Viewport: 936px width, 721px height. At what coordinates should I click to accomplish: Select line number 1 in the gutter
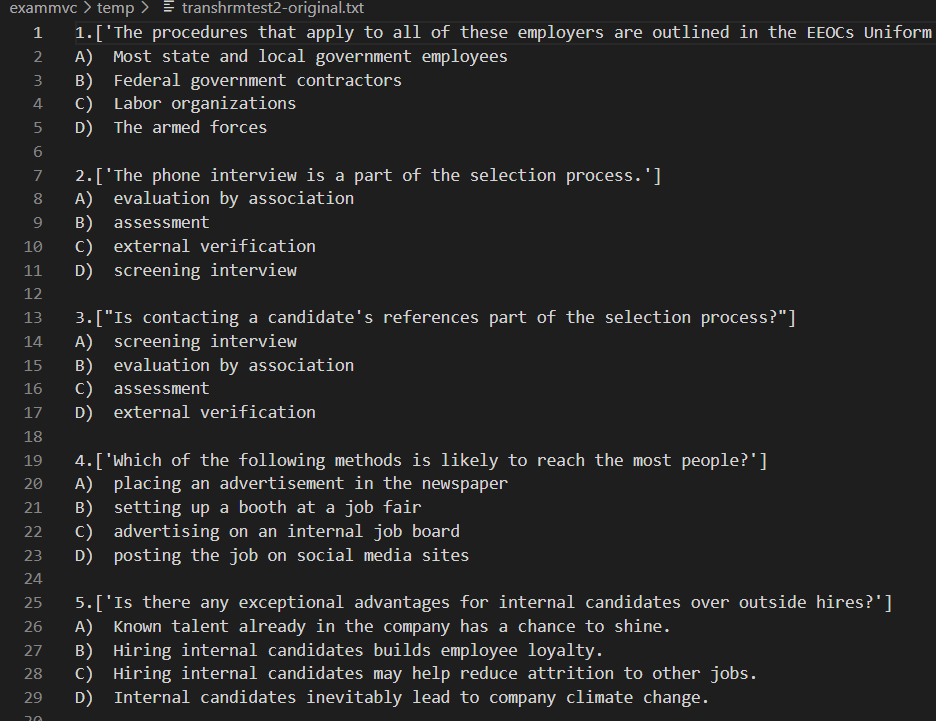click(x=37, y=32)
